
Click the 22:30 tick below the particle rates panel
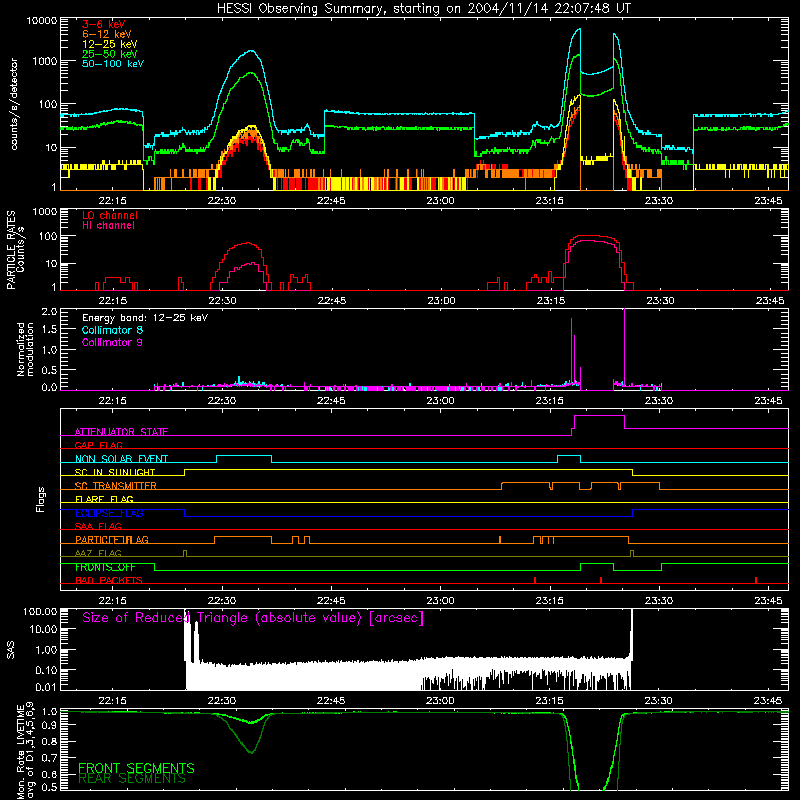(x=222, y=301)
